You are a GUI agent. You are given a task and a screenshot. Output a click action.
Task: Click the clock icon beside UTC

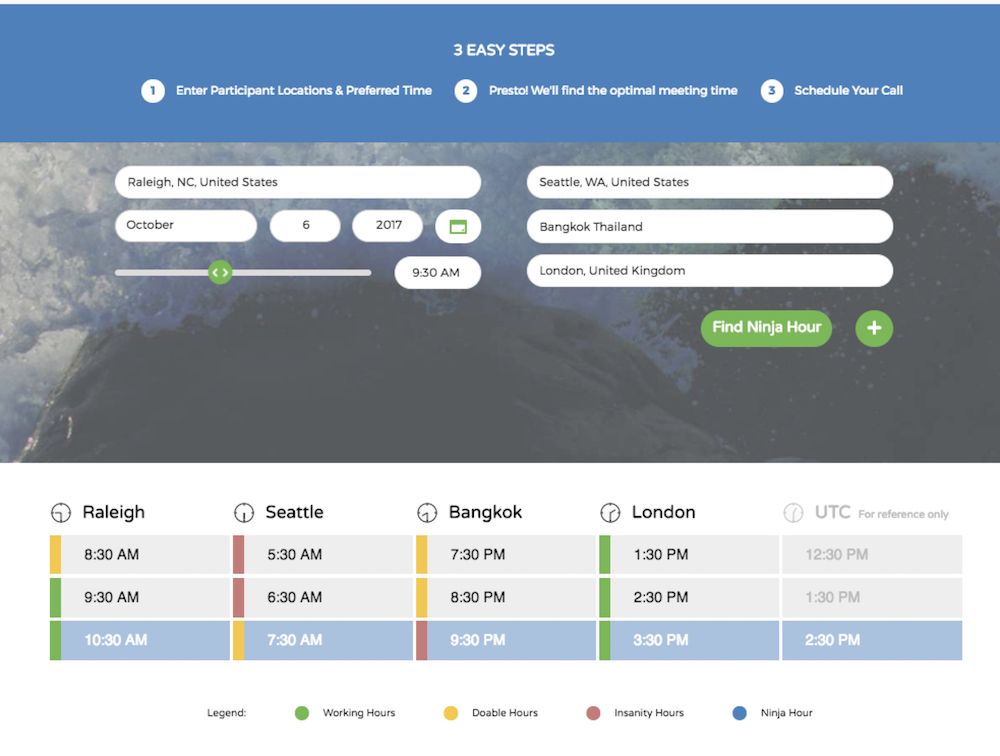pyautogui.click(x=793, y=513)
